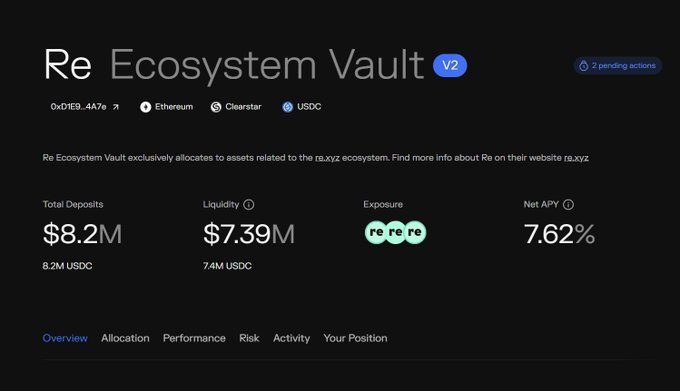Image resolution: width=680 pixels, height=391 pixels.
Task: Click the Ethereum network logo icon
Action: click(x=145, y=107)
